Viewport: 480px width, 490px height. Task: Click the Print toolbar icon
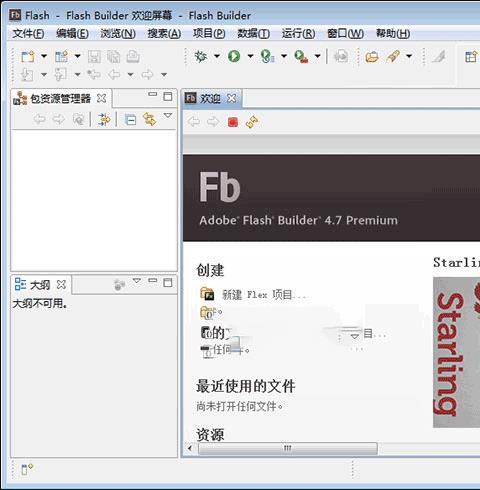pyautogui.click(x=133, y=57)
